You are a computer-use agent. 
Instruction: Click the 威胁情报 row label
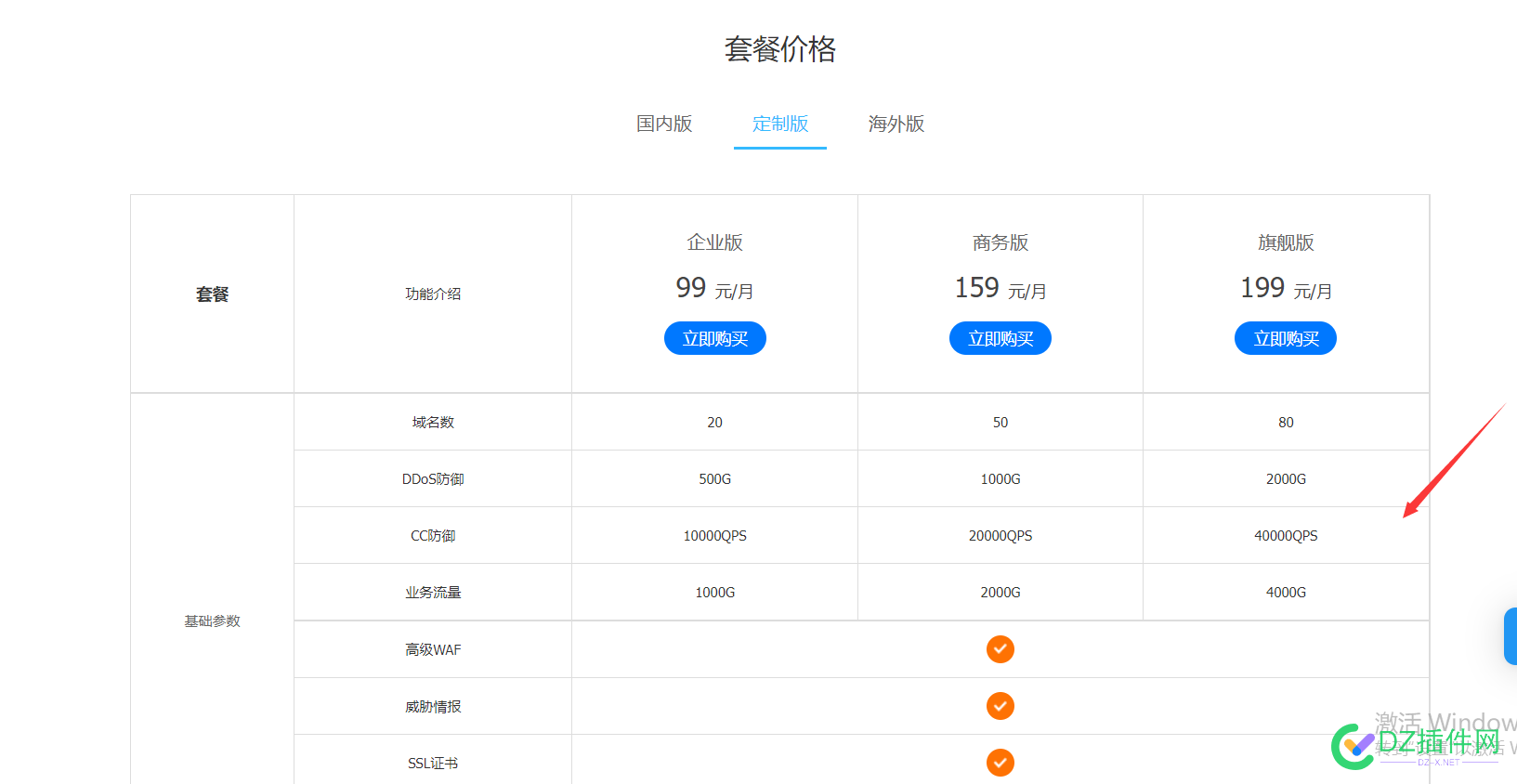coord(433,706)
